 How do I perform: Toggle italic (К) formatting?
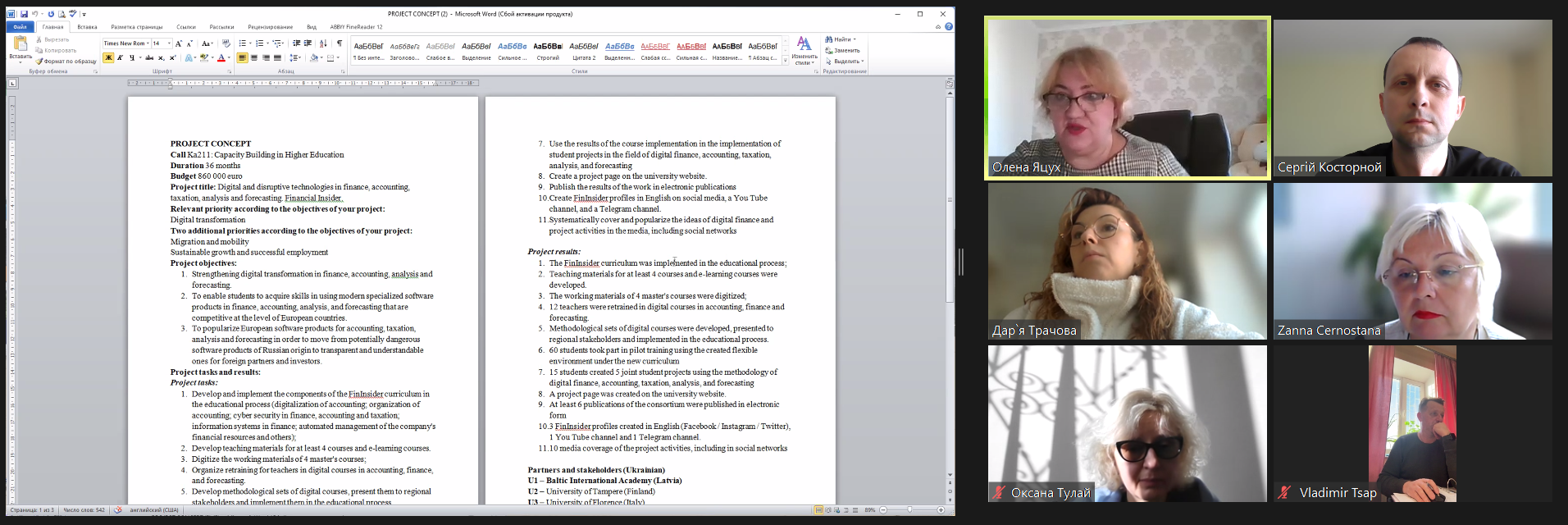120,57
